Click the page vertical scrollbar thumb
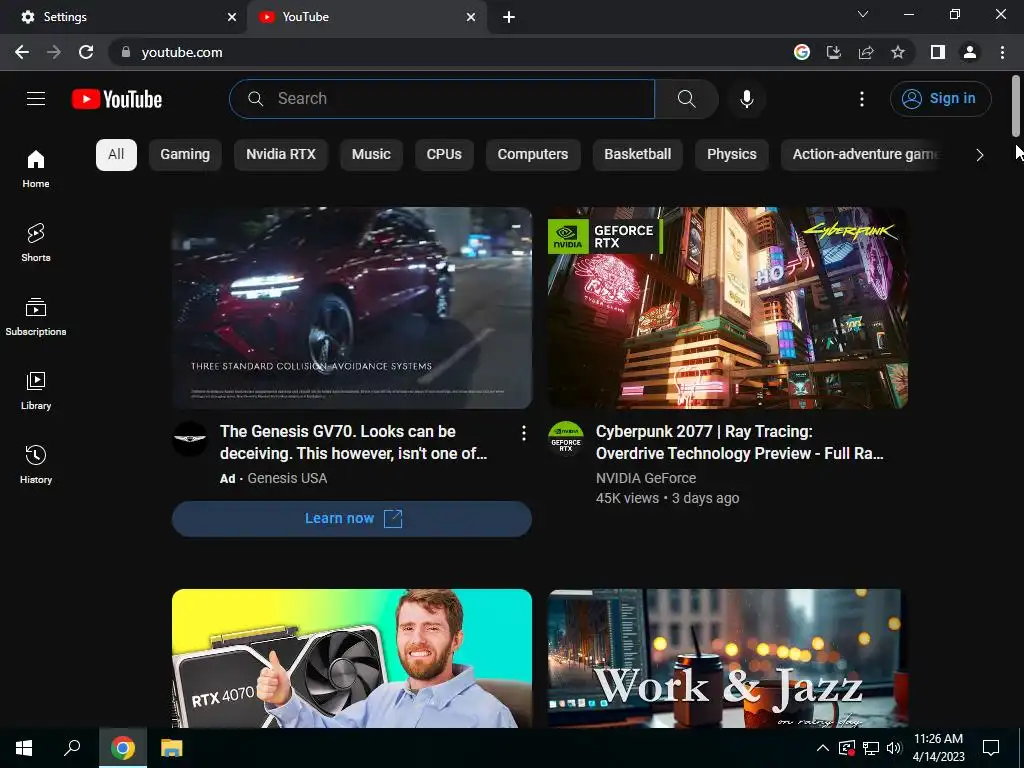Screen dimensions: 1024x768 coord(1016,106)
